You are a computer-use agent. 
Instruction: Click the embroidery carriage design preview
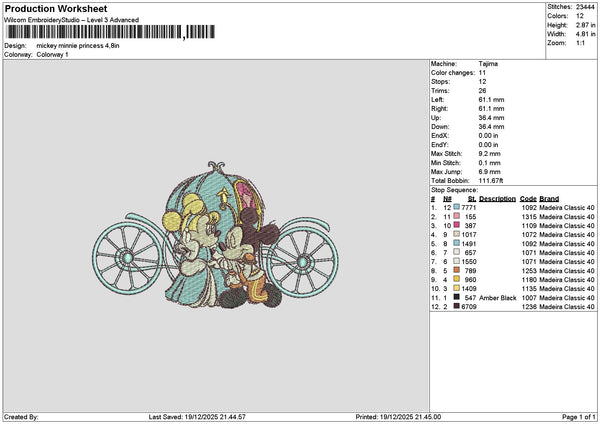tap(215, 235)
